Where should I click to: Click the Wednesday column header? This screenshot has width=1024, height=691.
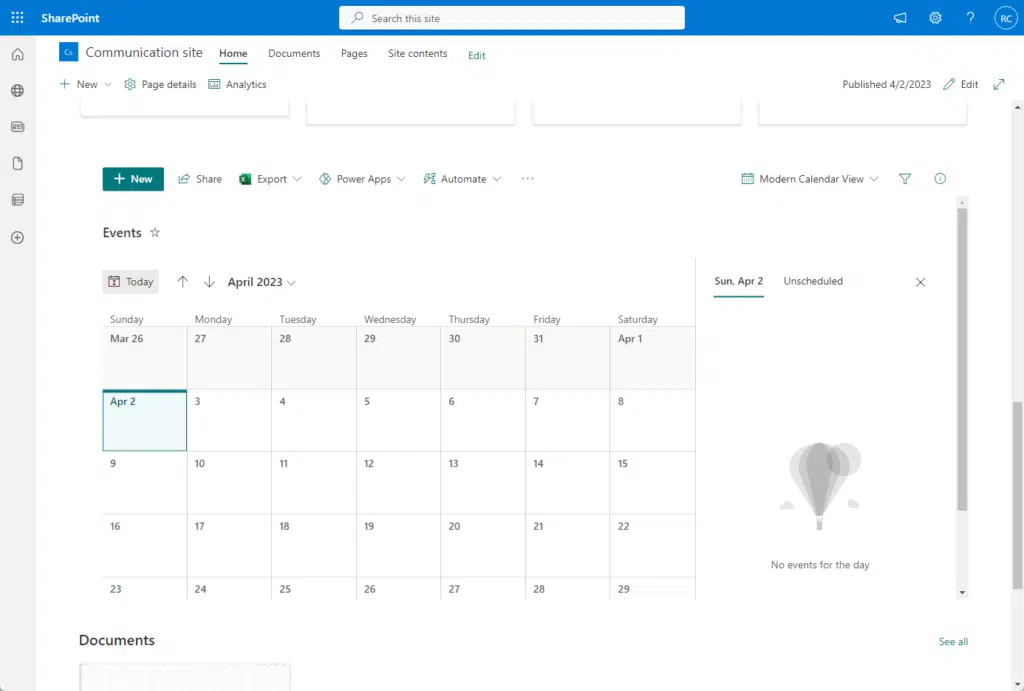pos(390,319)
